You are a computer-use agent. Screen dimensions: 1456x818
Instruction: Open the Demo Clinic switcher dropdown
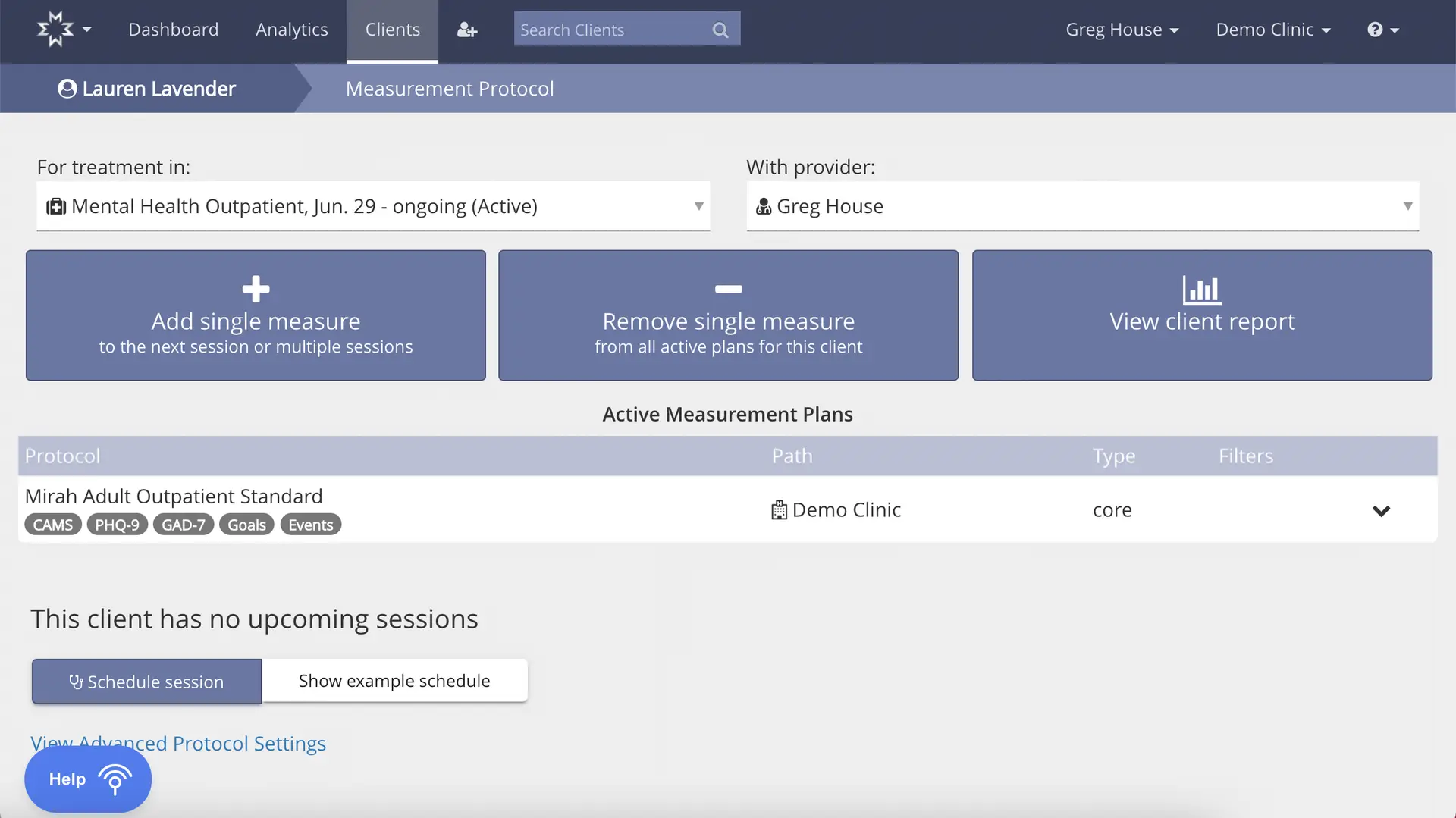pos(1273,29)
